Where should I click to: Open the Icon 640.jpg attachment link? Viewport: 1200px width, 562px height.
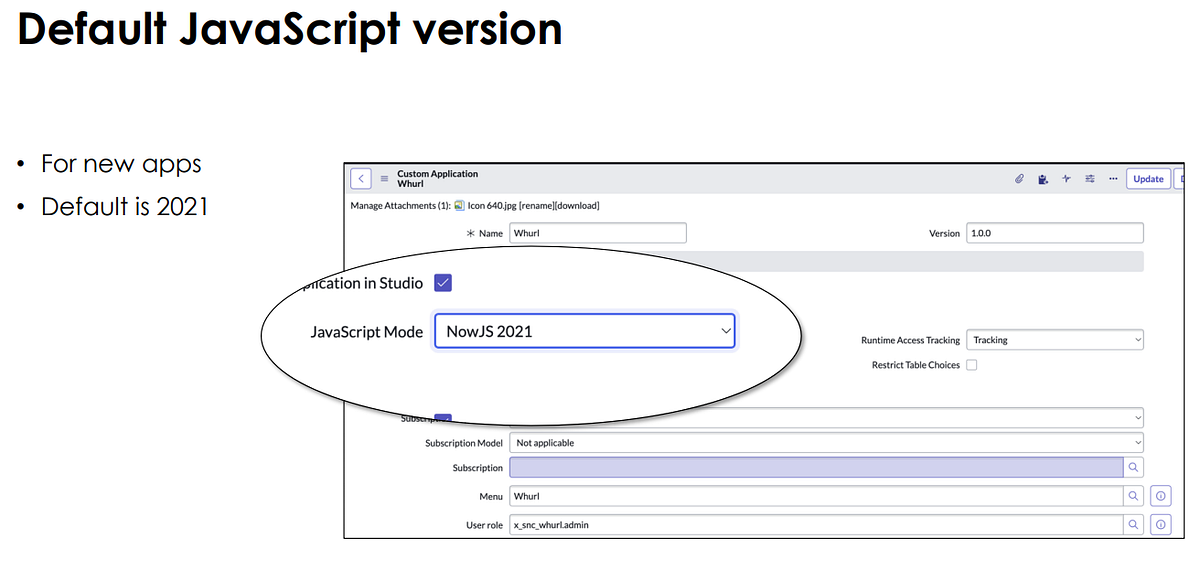coord(492,206)
